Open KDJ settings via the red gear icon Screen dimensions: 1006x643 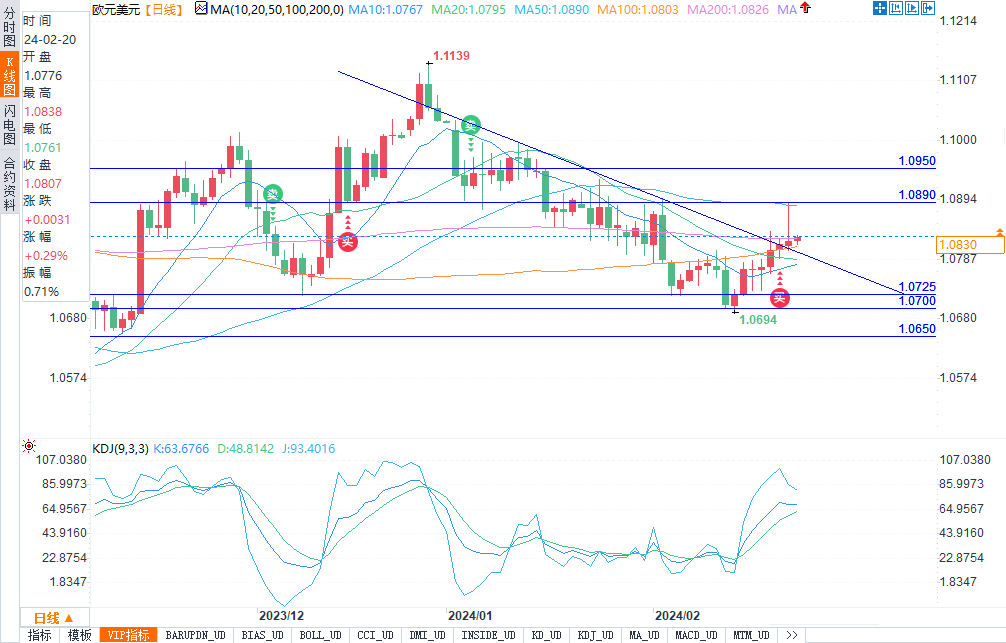[x=29, y=447]
